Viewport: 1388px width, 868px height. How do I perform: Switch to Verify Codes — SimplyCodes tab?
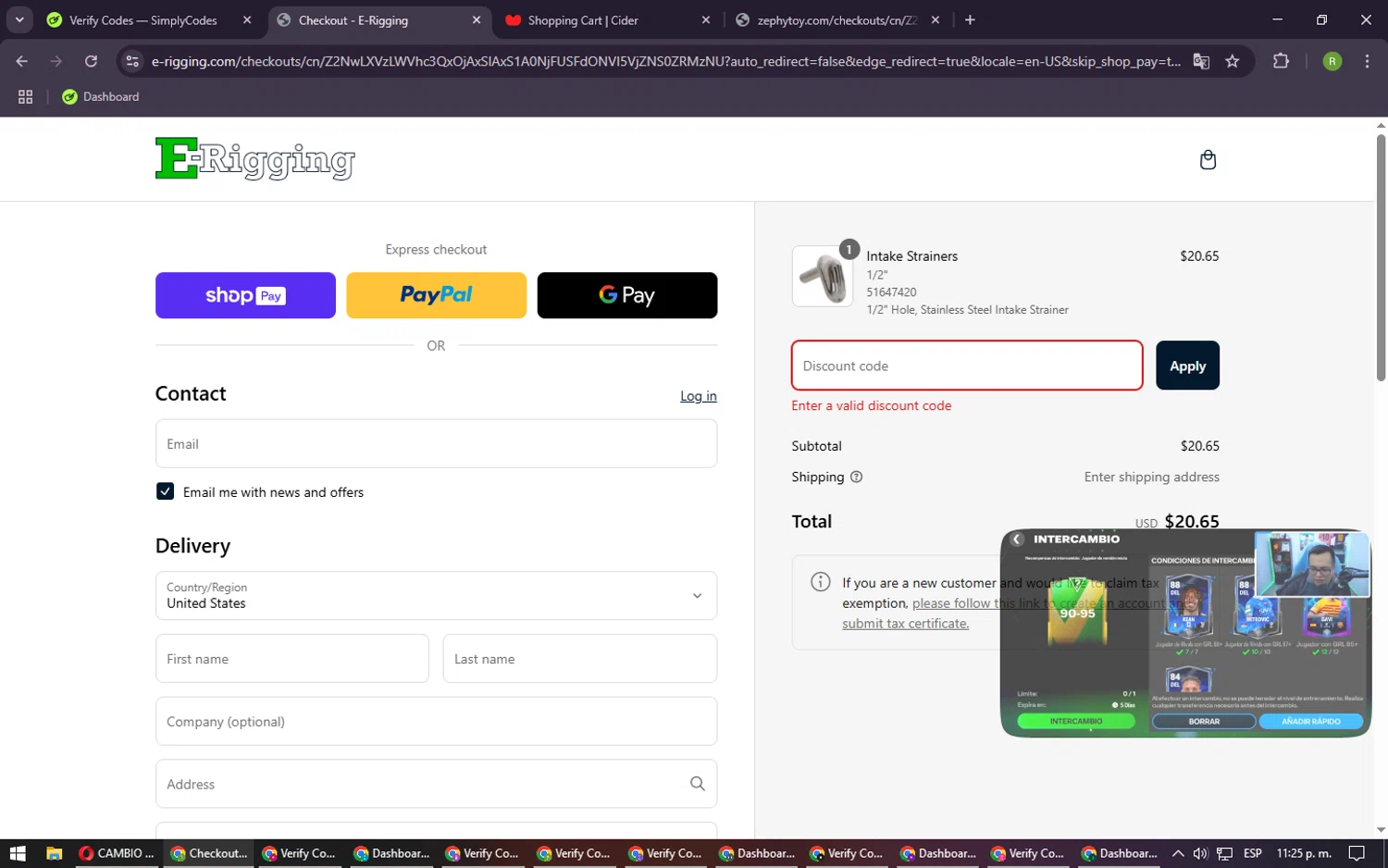point(143,19)
